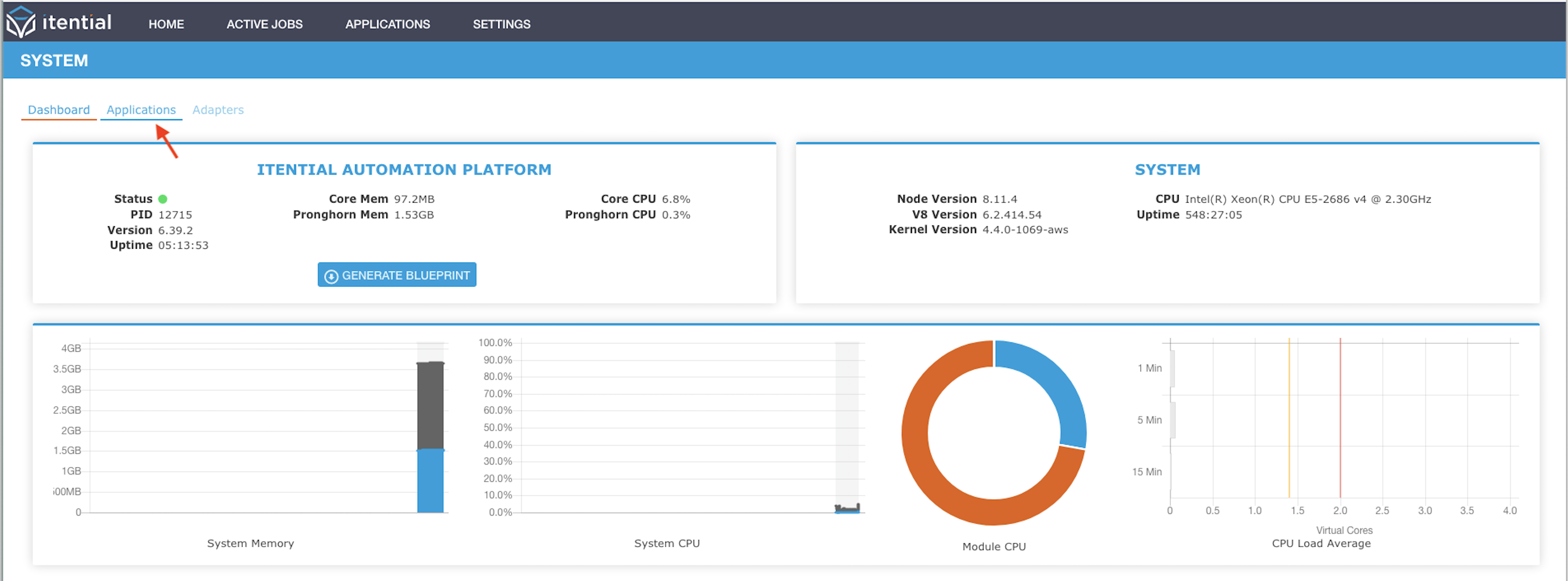Open ACTIVE JOBS in the top navigation
This screenshot has height=581, width=1568.
265,25
